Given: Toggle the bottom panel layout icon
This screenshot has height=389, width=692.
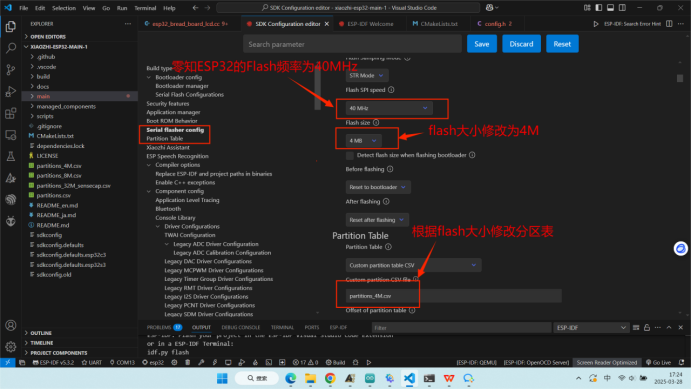Looking at the screenshot, I should click(x=610, y=8).
